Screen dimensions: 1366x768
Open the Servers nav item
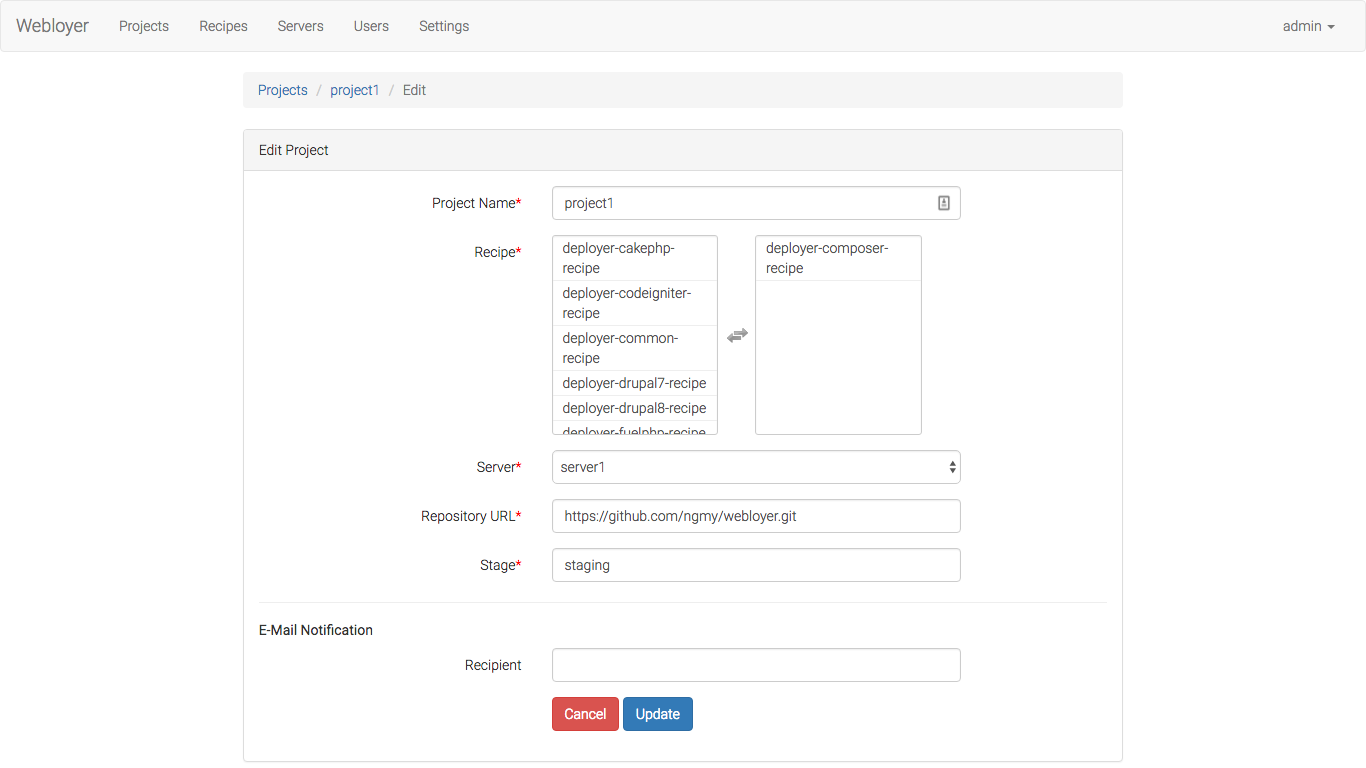pos(300,26)
